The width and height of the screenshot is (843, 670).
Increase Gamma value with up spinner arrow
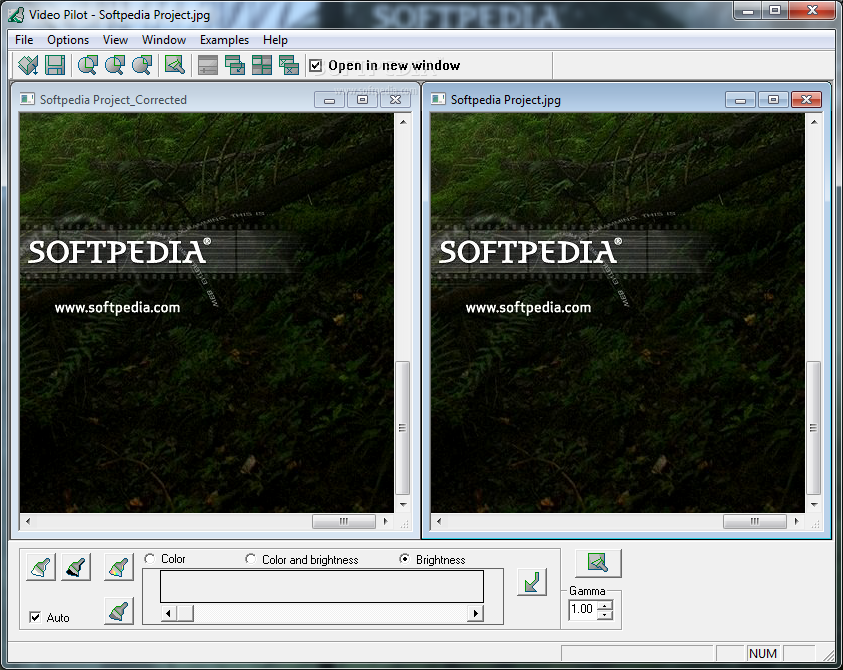pos(605,605)
